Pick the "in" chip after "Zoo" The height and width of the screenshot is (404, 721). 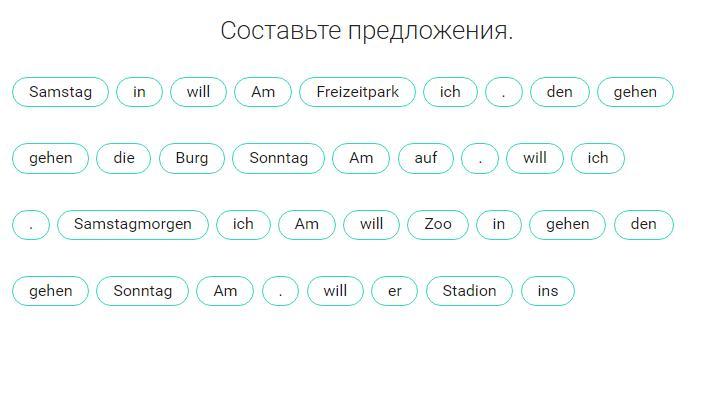pos(499,224)
